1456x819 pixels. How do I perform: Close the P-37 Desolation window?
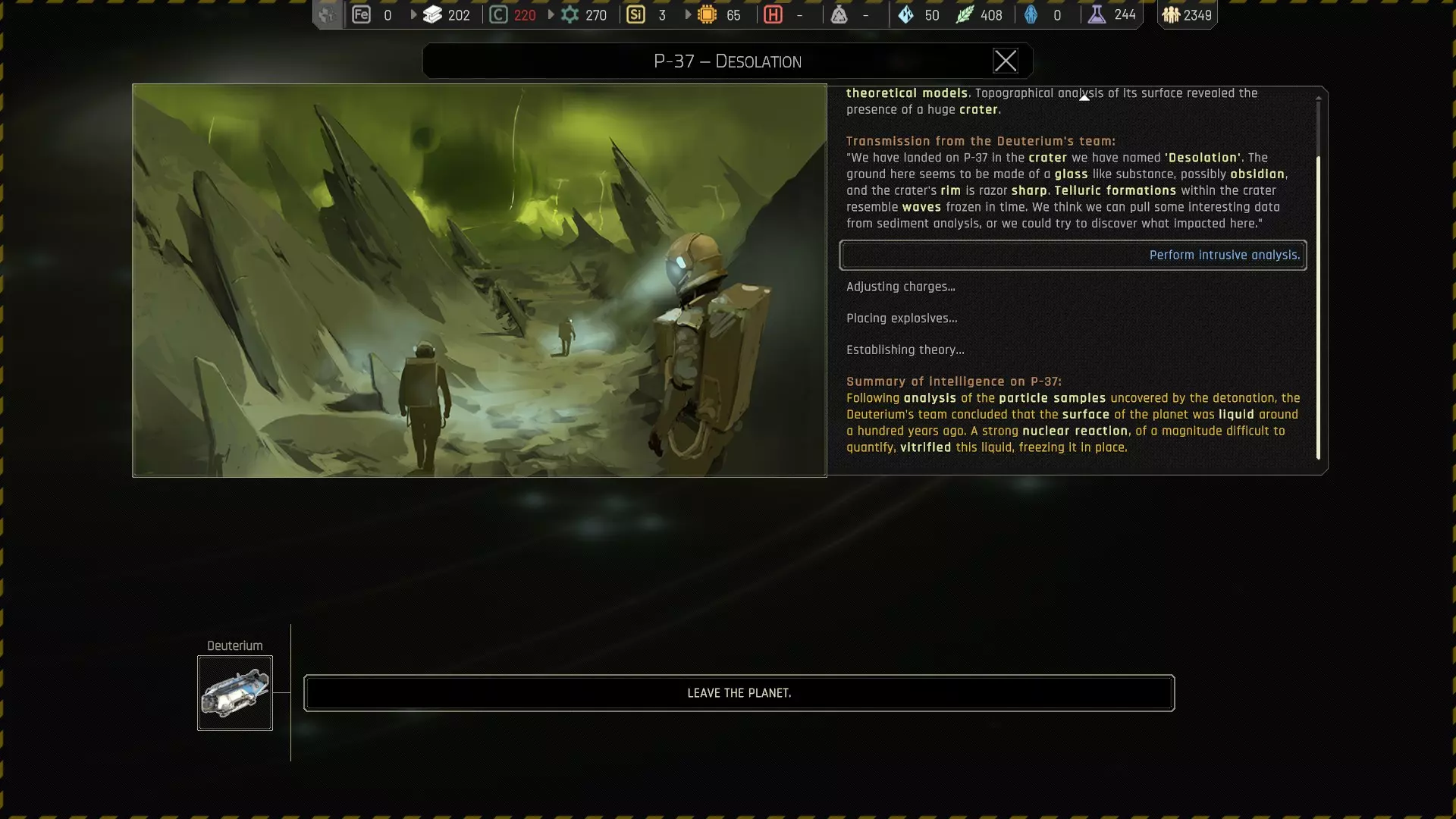[x=1005, y=61]
